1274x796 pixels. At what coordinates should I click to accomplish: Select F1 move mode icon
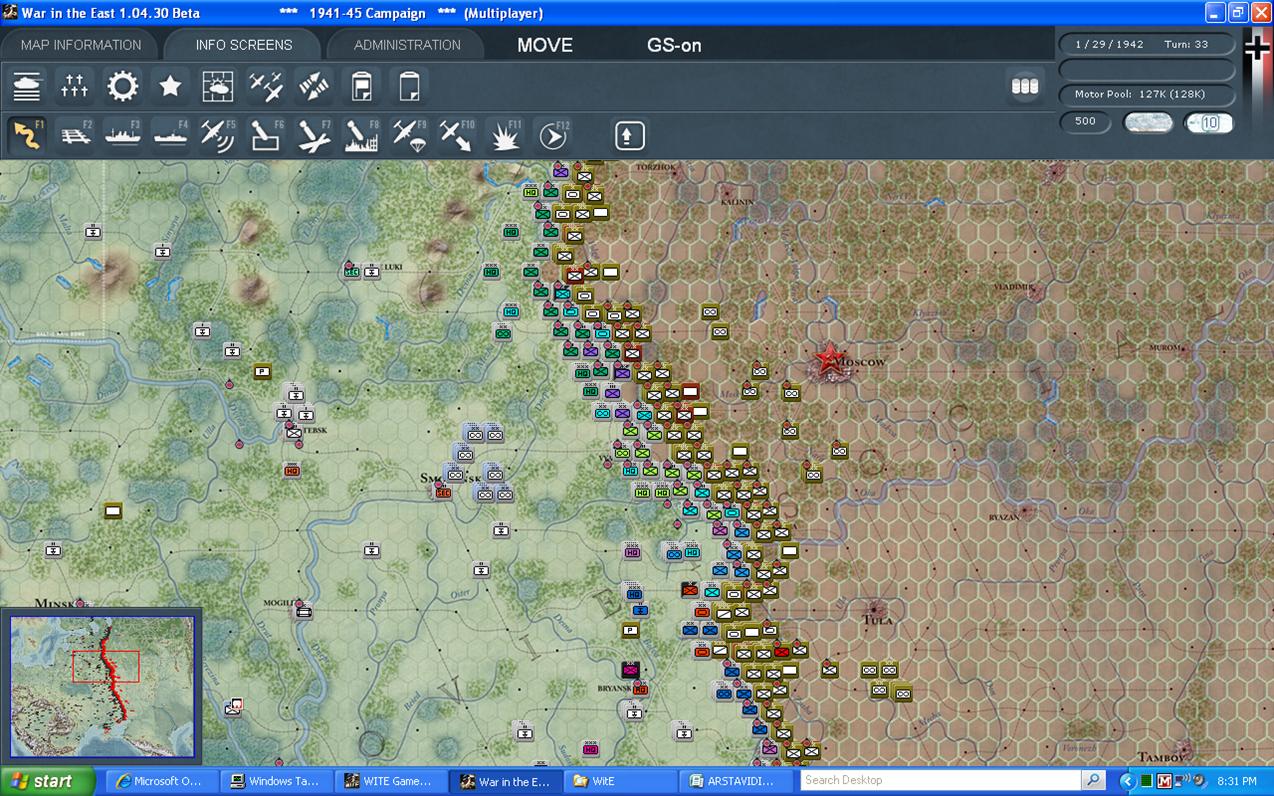coord(27,135)
